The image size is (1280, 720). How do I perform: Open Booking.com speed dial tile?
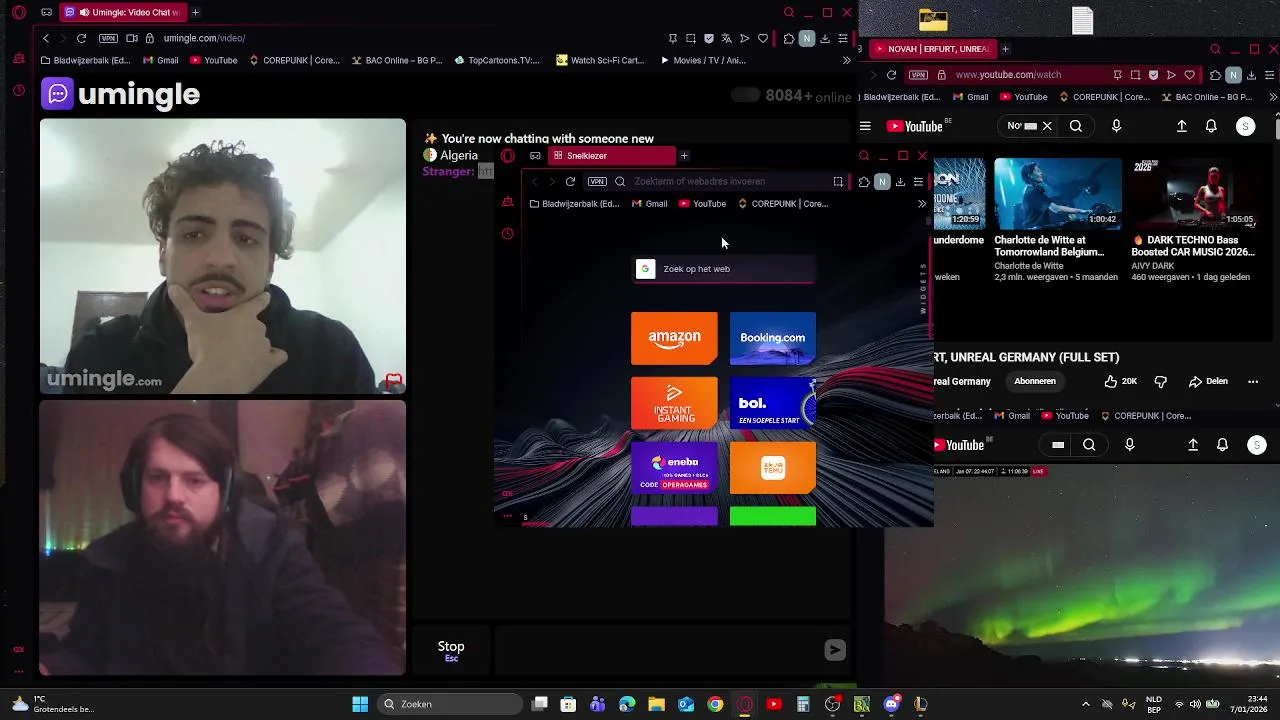[x=773, y=338]
